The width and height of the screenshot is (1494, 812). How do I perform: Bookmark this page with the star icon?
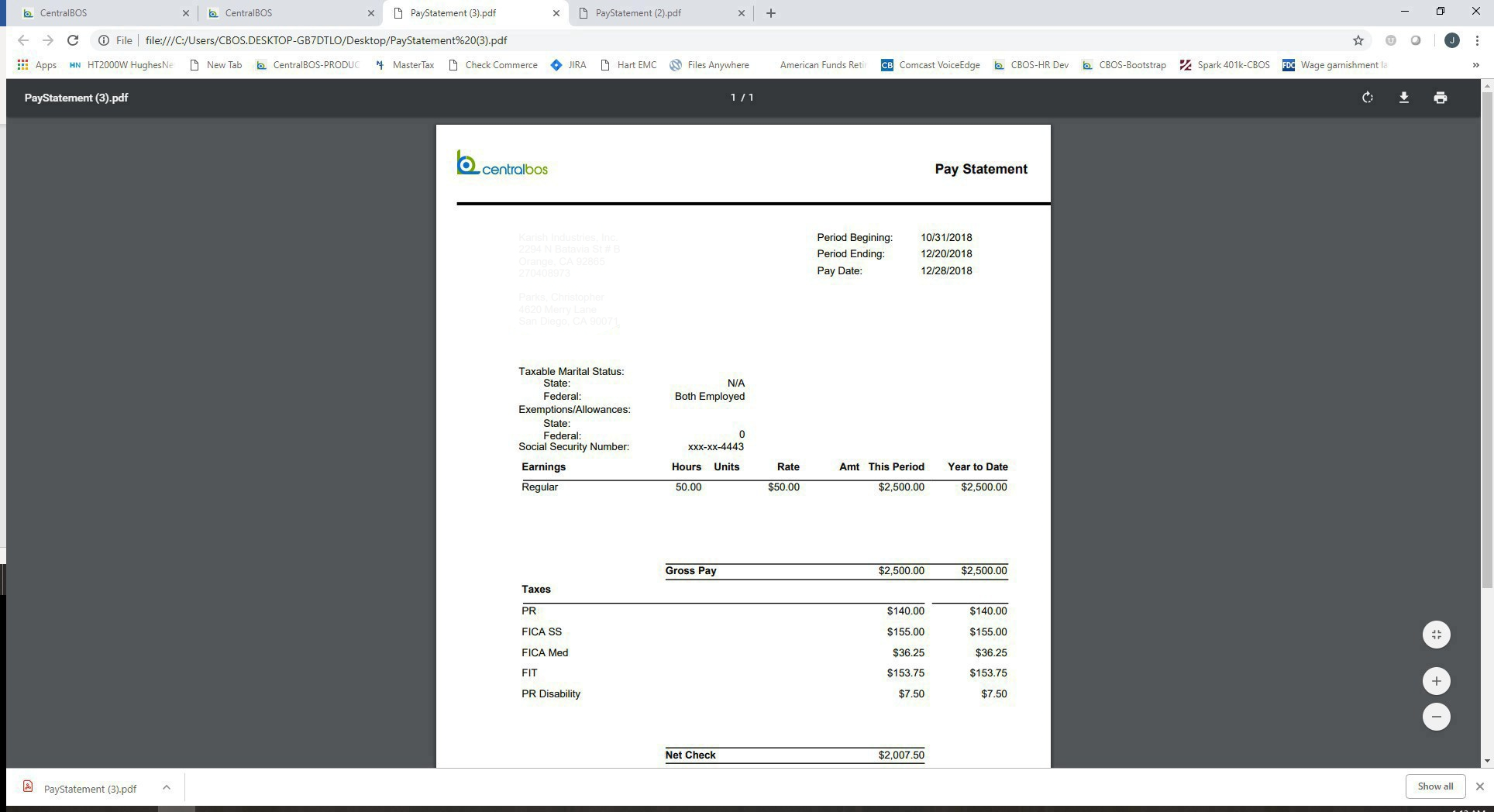pos(1358,40)
